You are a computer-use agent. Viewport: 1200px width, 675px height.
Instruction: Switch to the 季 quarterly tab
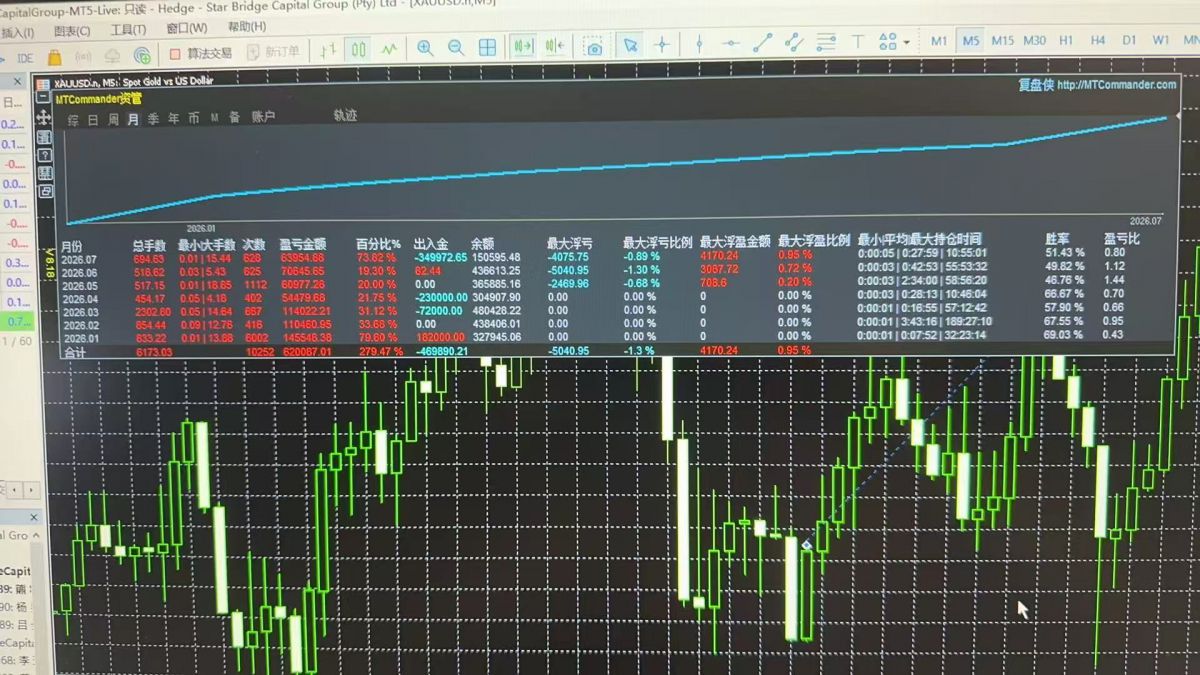[153, 119]
